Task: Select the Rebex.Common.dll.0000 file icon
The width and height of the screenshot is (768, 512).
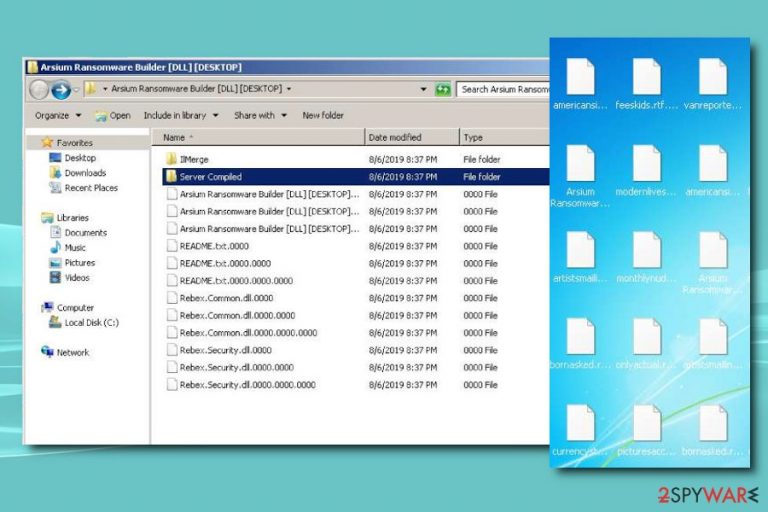Action: (171, 298)
